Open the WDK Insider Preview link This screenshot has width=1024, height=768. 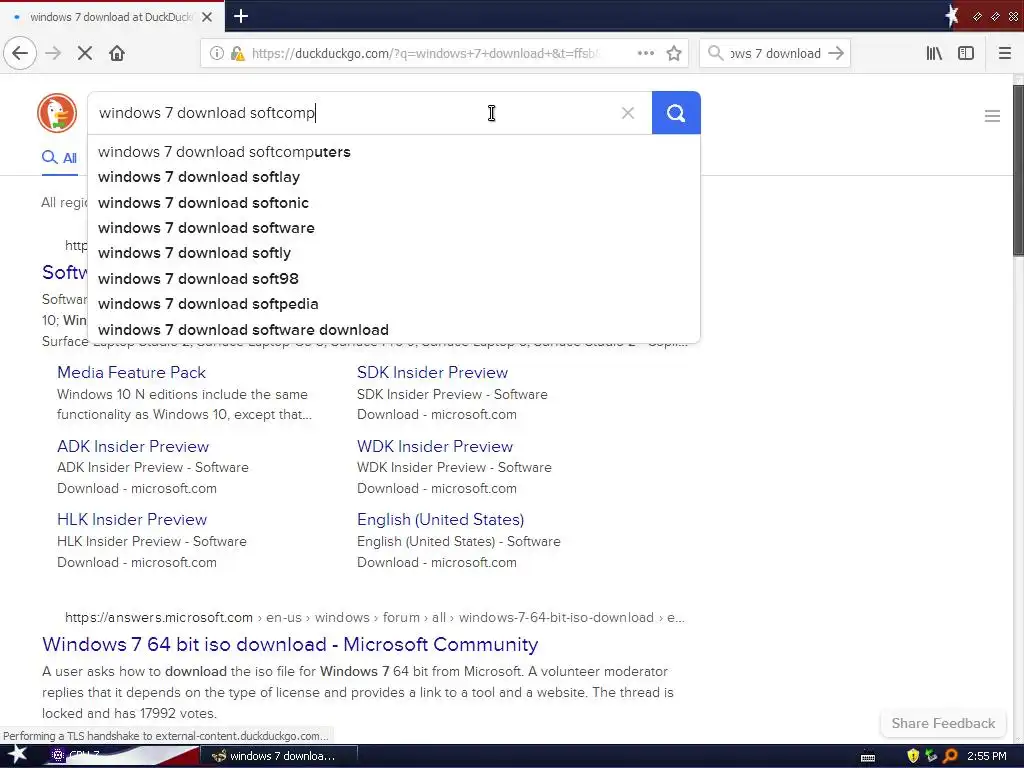tap(435, 447)
